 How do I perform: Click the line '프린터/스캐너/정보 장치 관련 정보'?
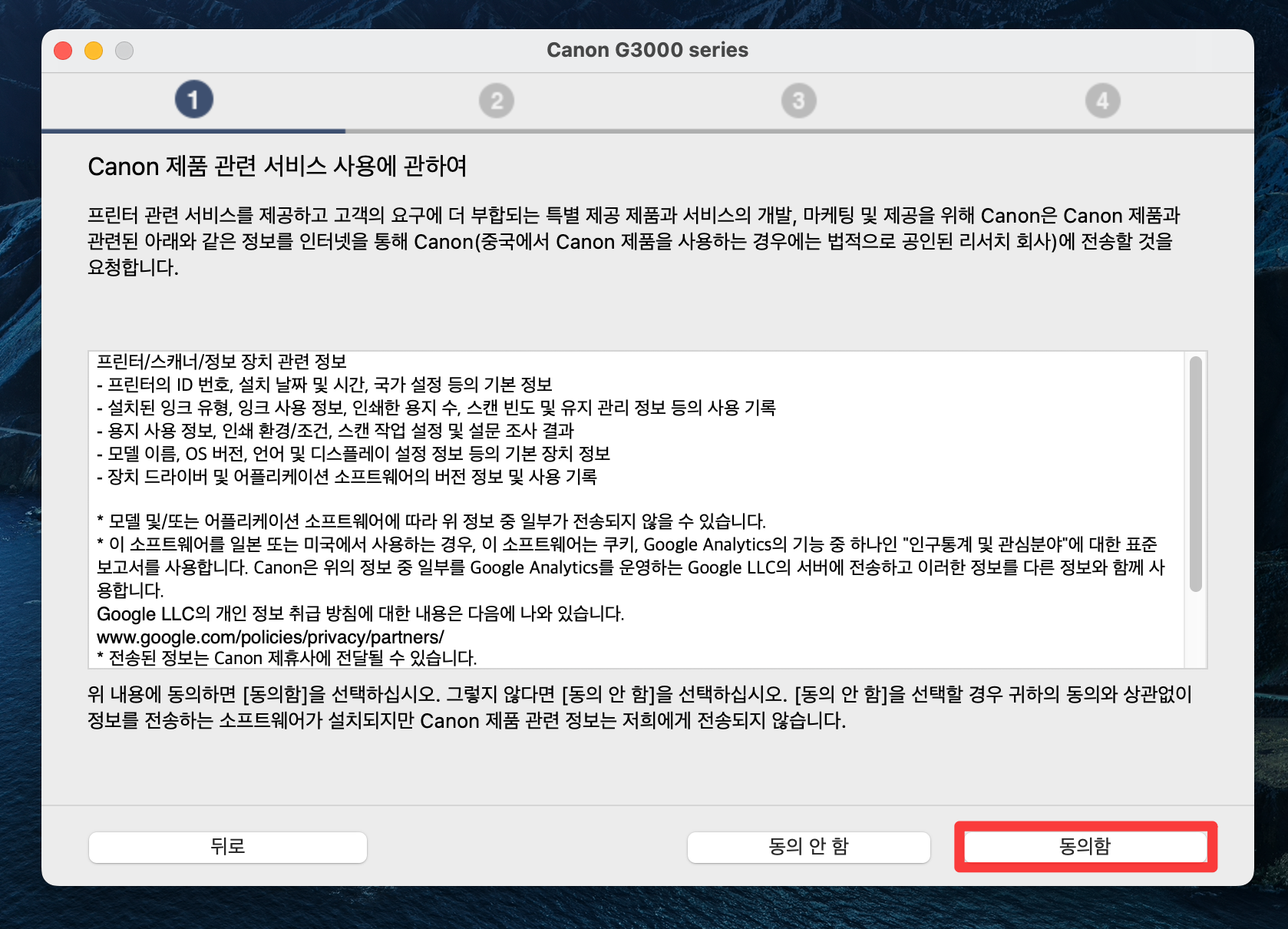click(222, 361)
